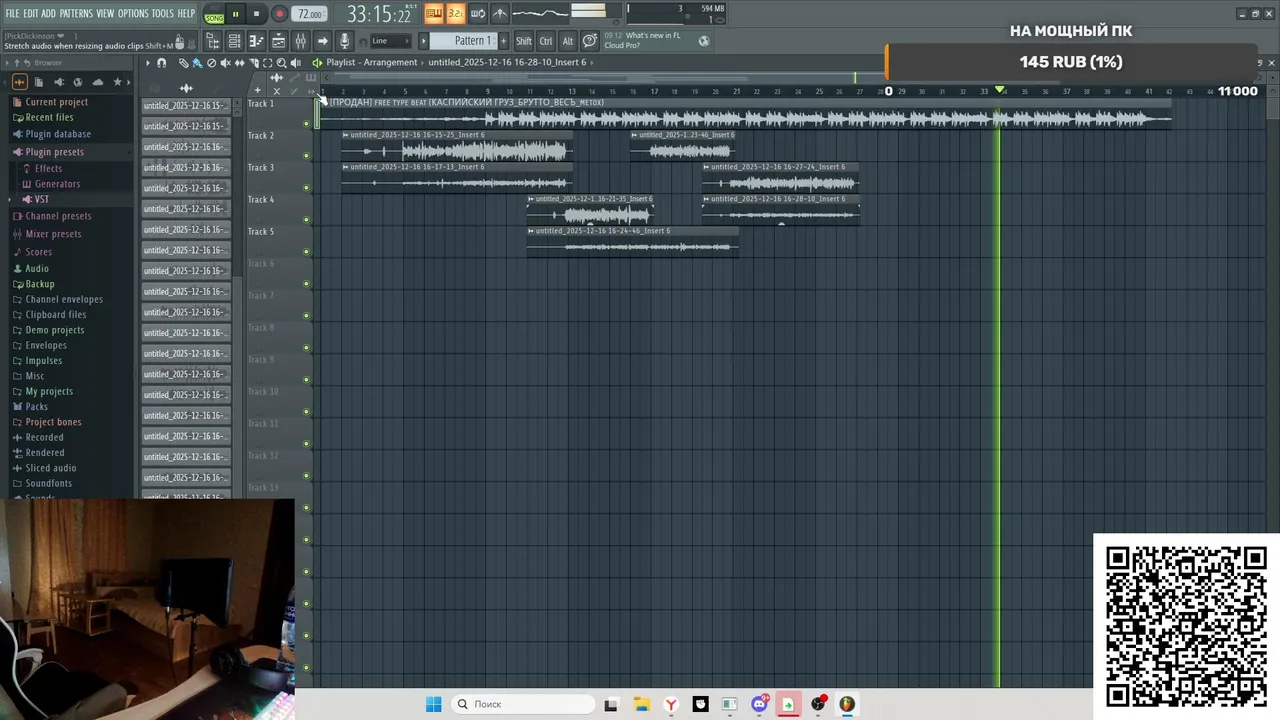Screen dimensions: 1280x720
Task: Click the loop recording icon in top toolbar
Action: (x=478, y=14)
